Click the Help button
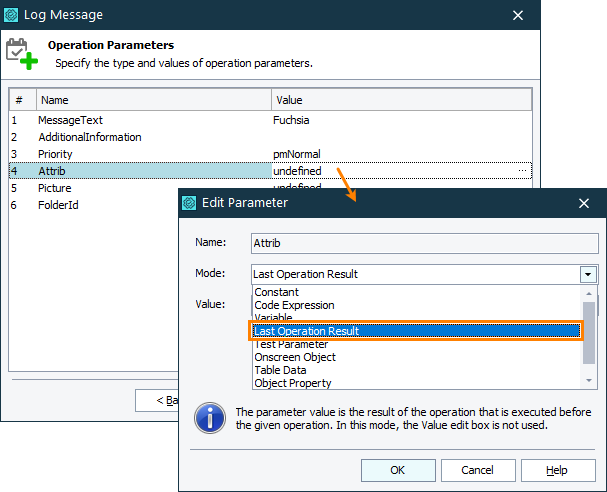The image size is (607, 492). coord(557,470)
